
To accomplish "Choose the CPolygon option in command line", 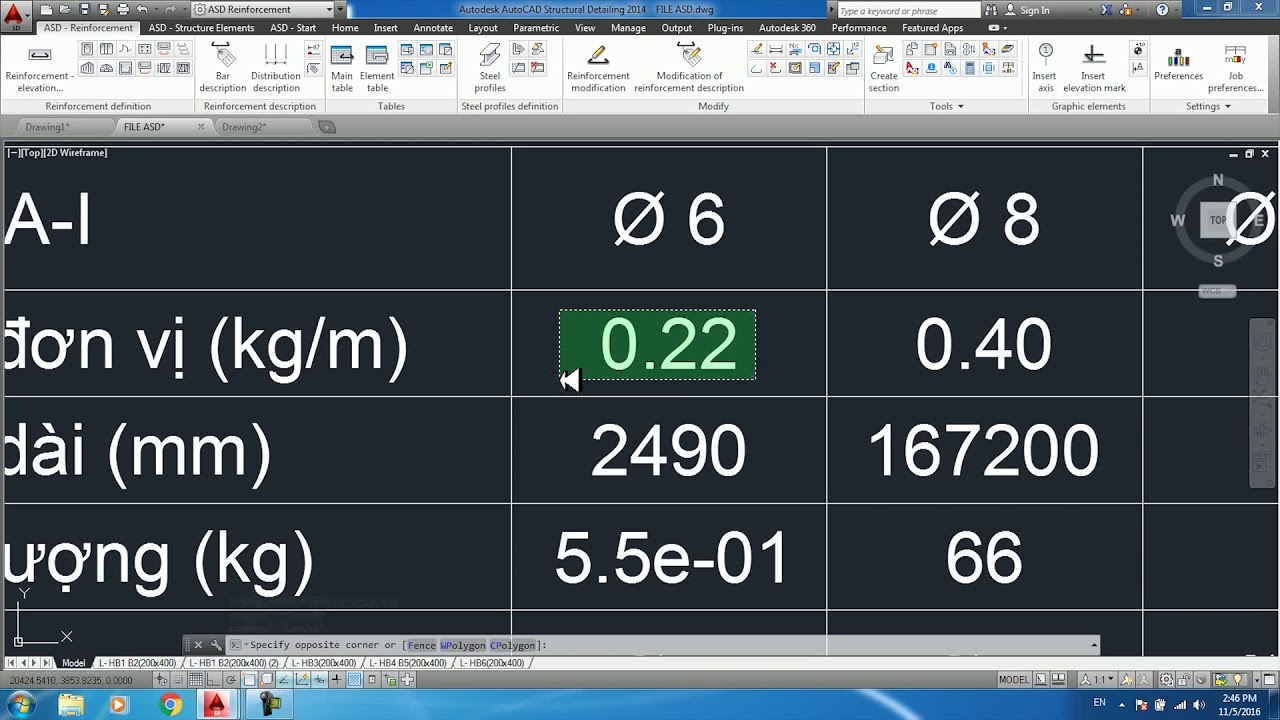I will tap(512, 646).
